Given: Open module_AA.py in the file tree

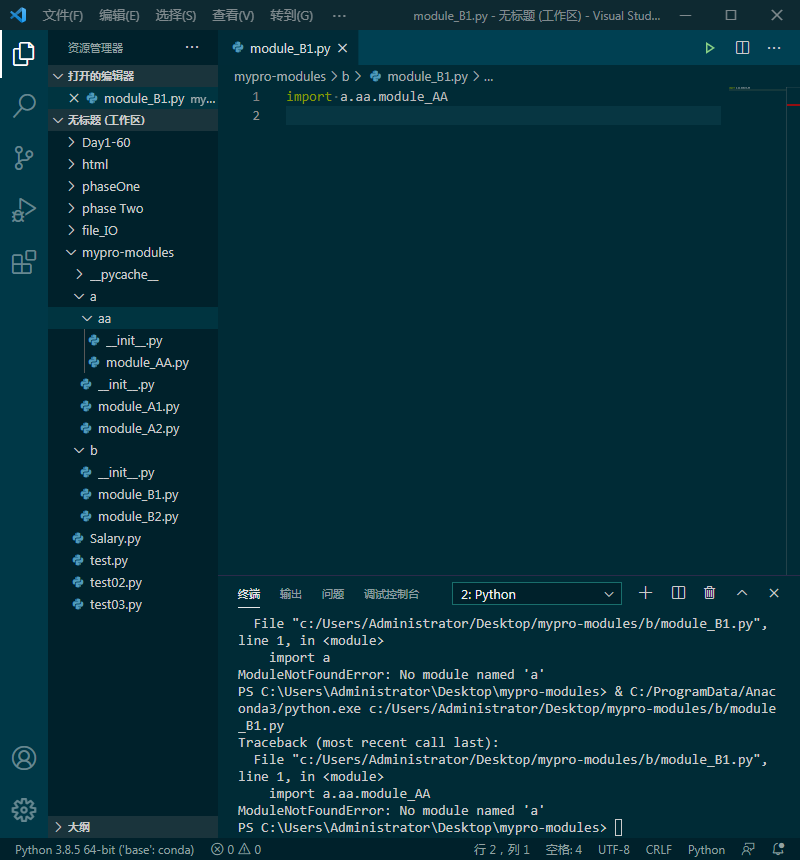Looking at the screenshot, I should coord(133,363).
